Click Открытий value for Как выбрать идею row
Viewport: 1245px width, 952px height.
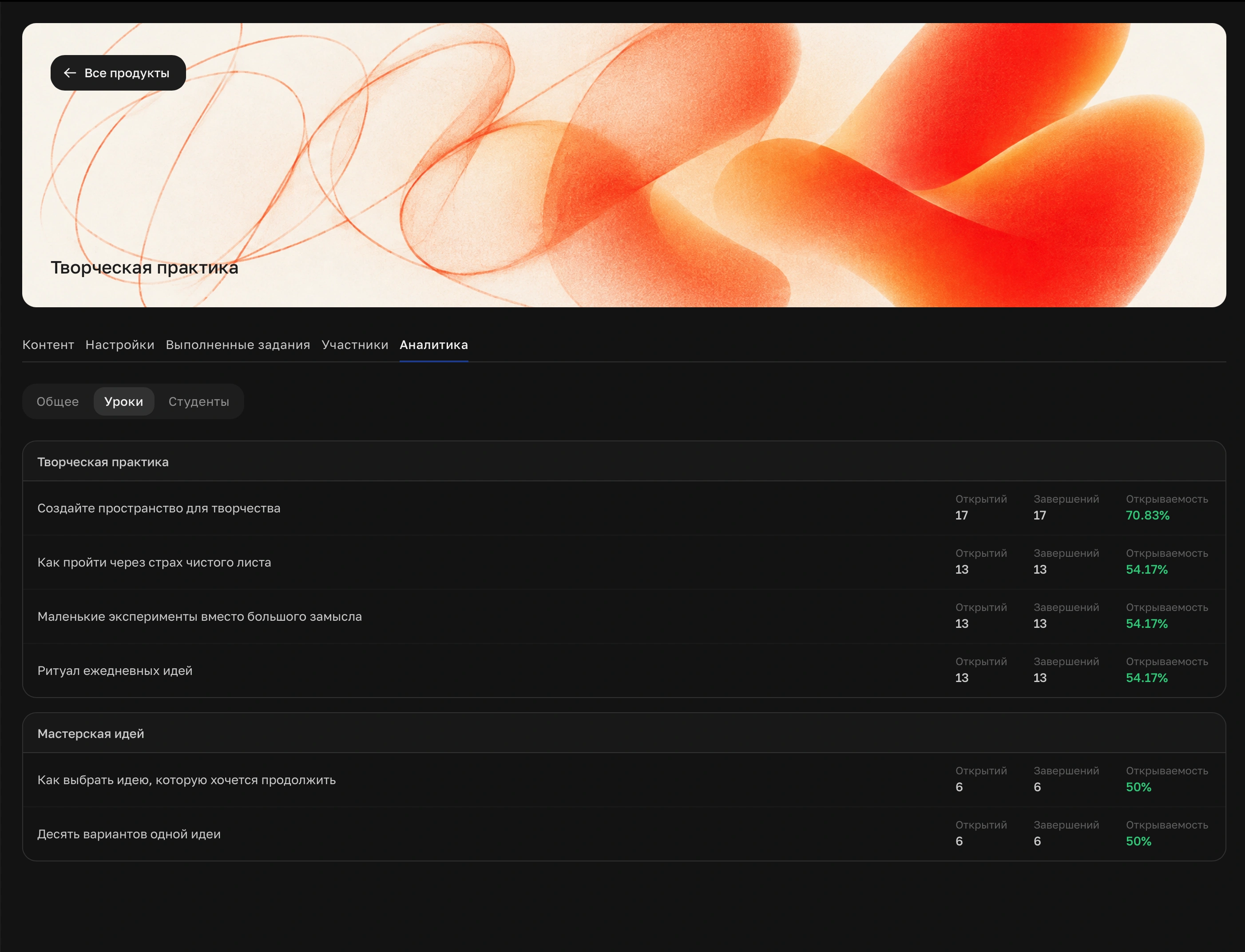959,787
